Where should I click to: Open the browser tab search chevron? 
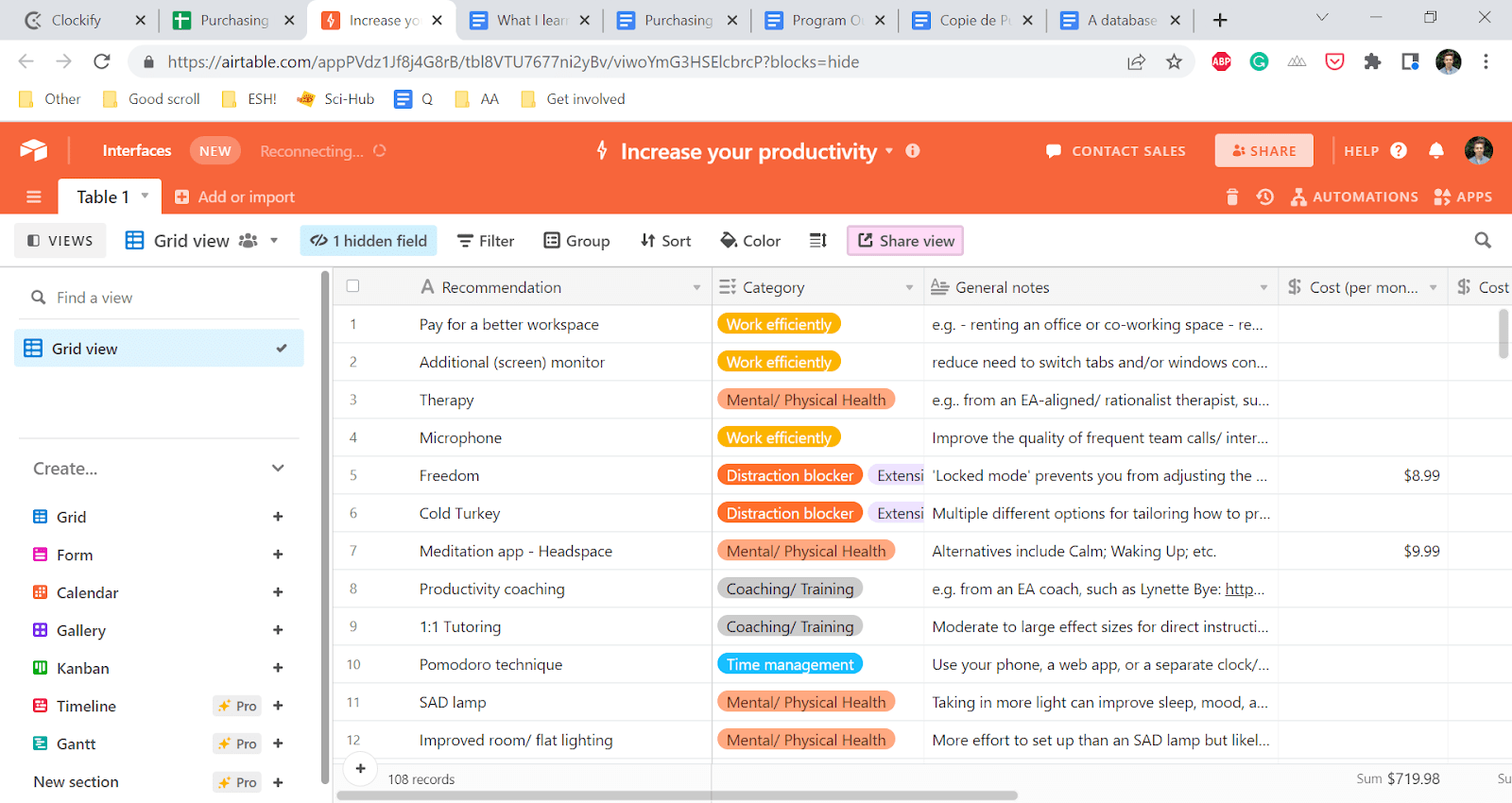(x=1322, y=18)
